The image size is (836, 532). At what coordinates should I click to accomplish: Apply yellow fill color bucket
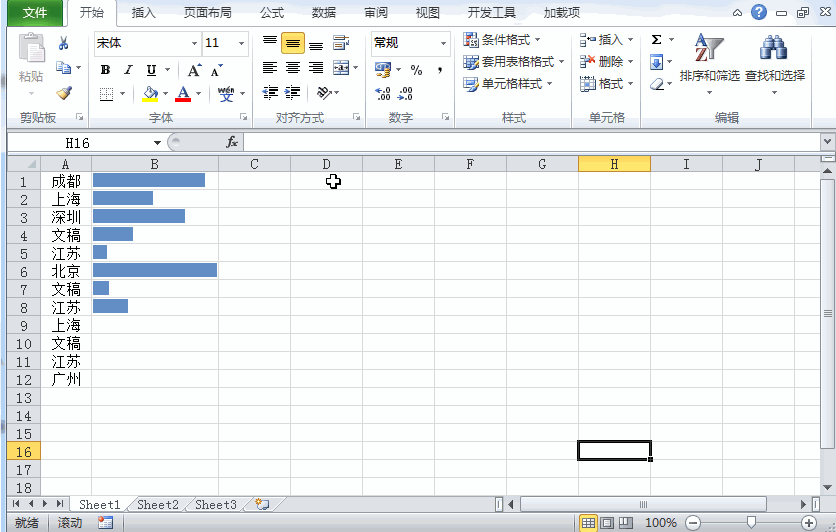(x=150, y=94)
